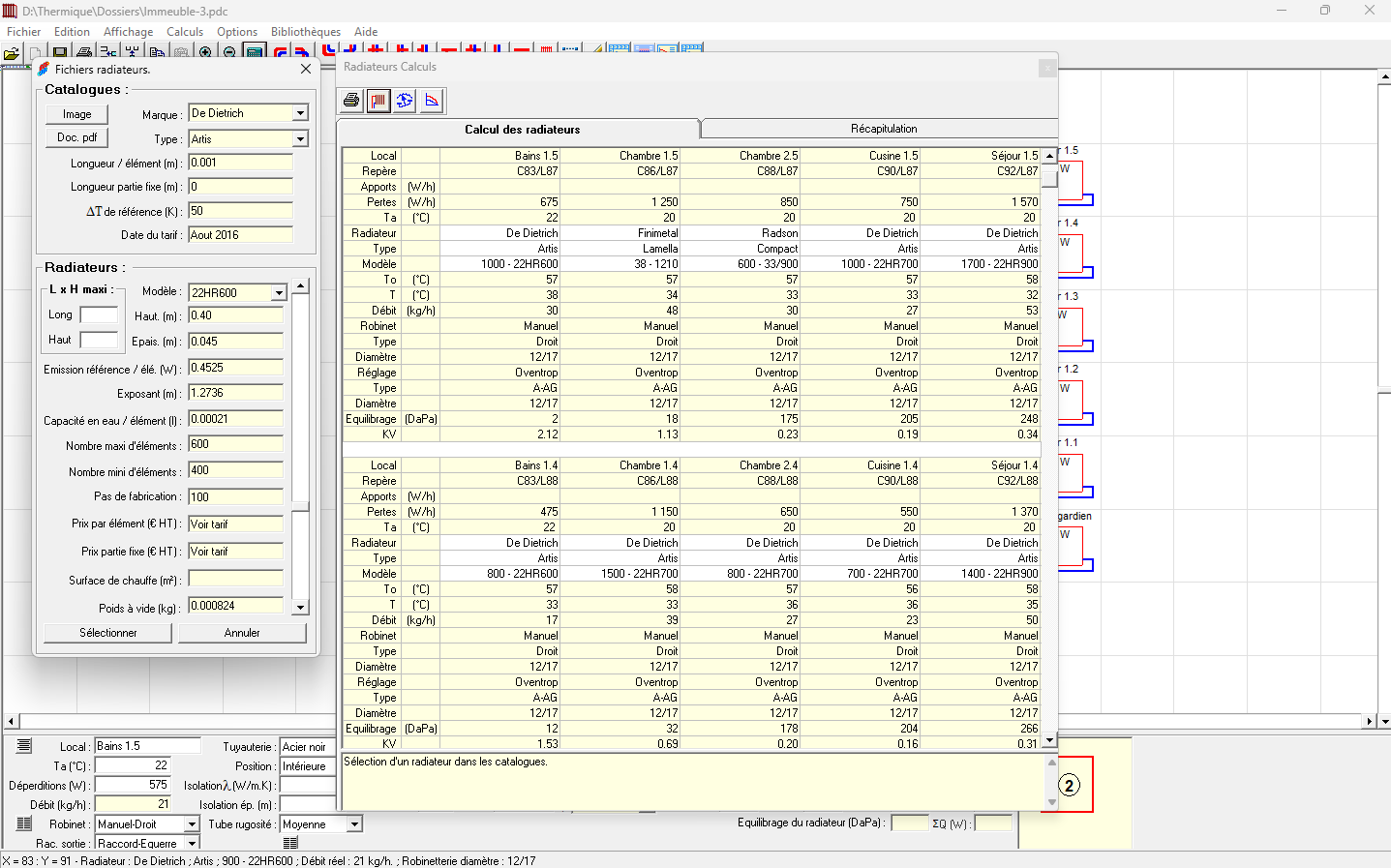The width and height of the screenshot is (1391, 868).
Task: Click the Doc. pdf button
Action: coord(76,137)
